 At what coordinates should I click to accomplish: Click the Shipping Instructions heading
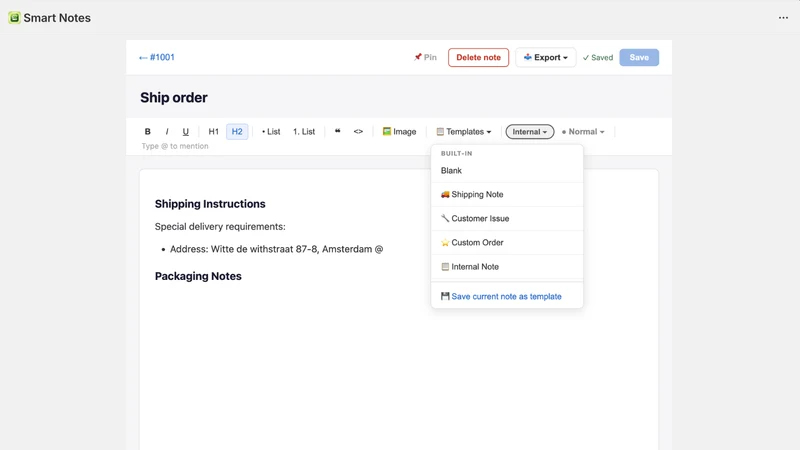210,204
